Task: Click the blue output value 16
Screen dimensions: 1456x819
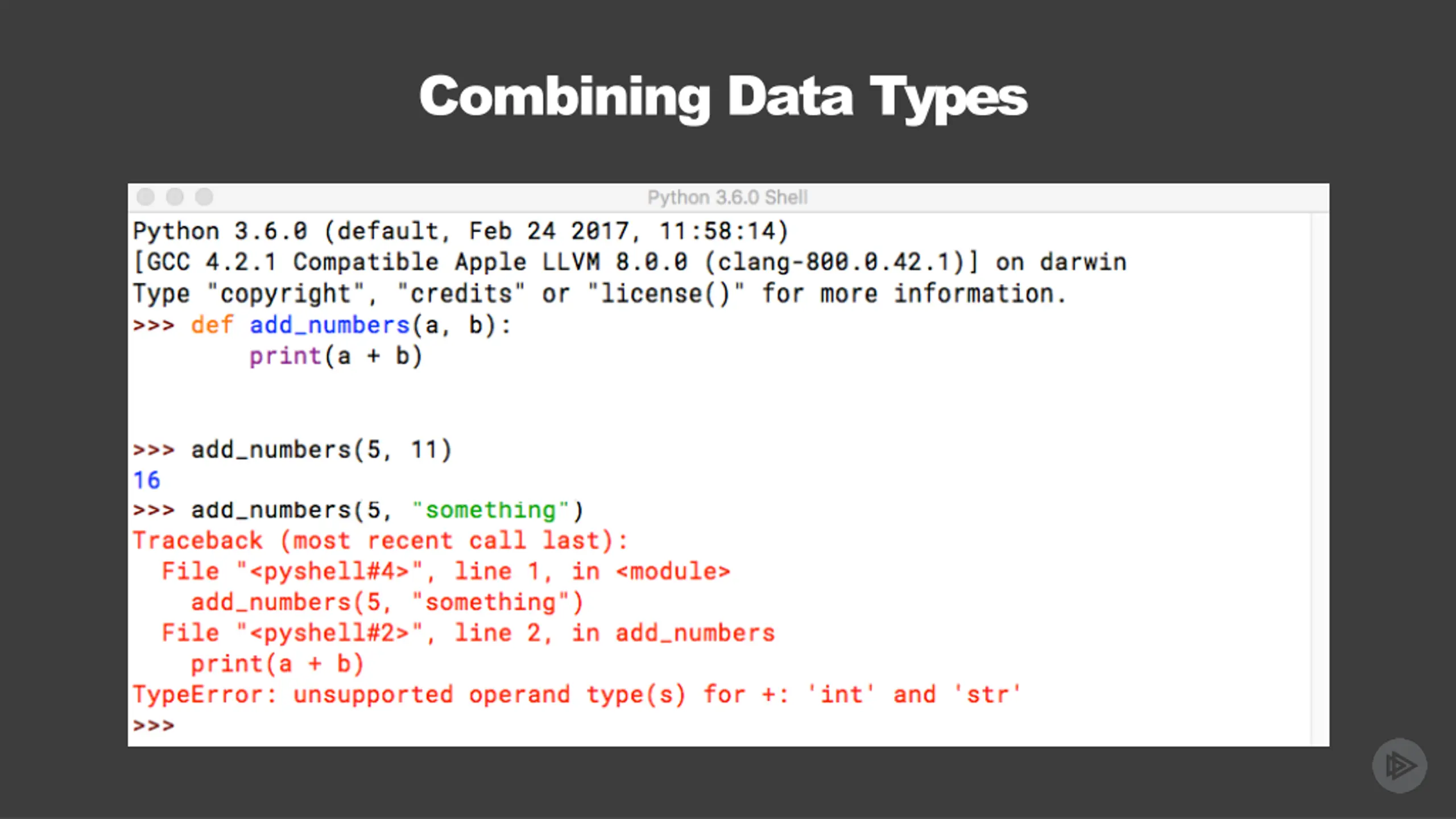Action: (x=147, y=480)
